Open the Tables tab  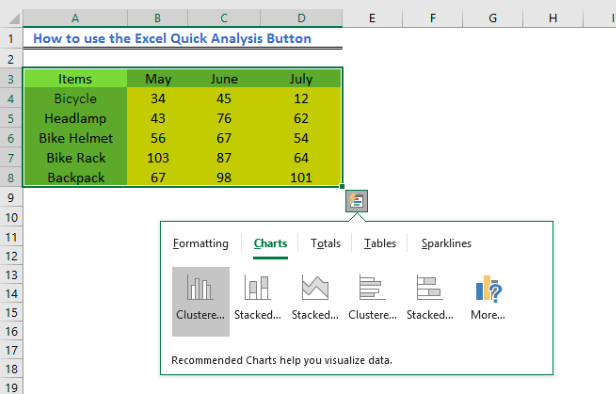(x=380, y=244)
